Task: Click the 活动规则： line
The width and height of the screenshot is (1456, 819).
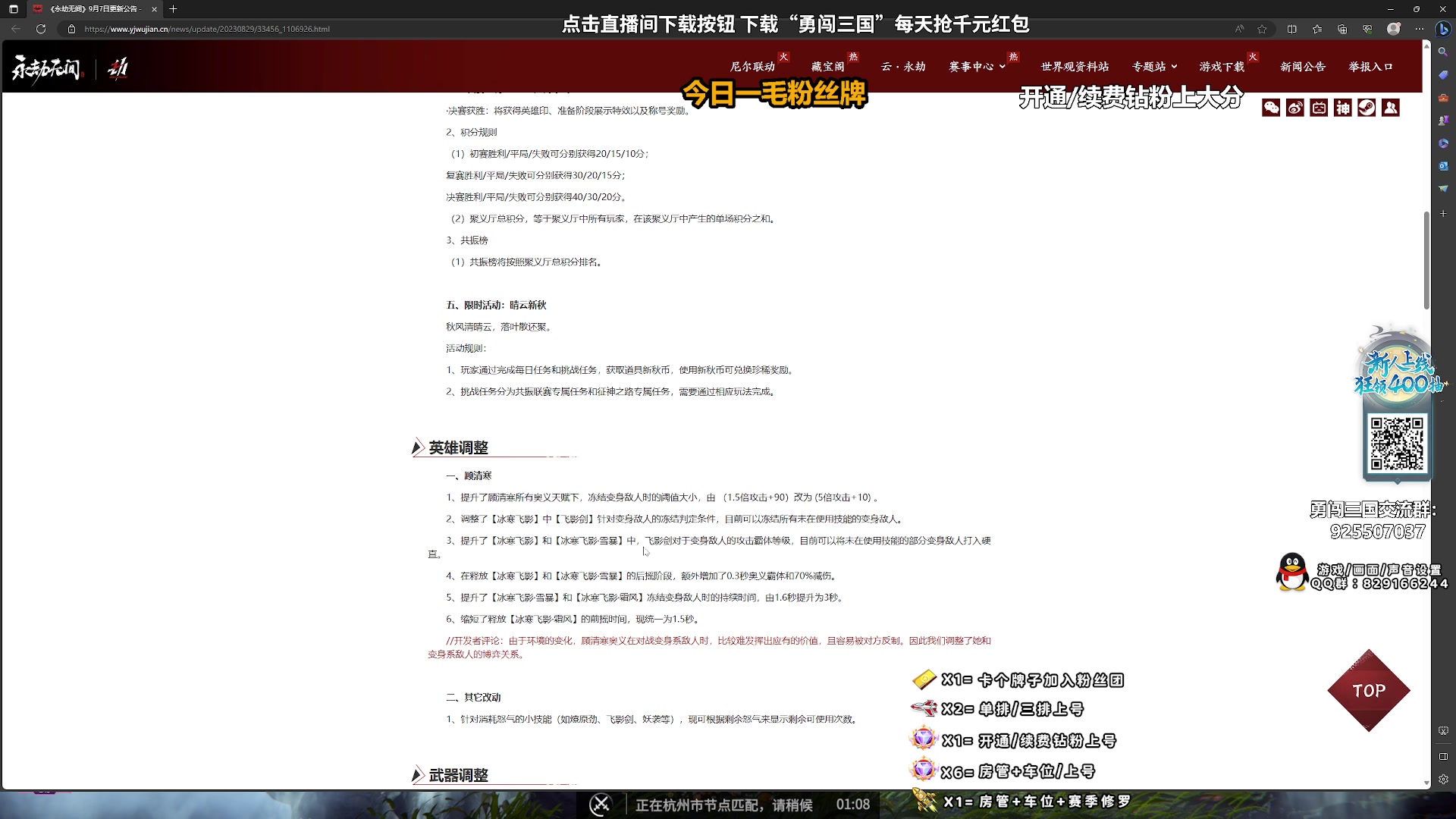Action: coord(466,348)
